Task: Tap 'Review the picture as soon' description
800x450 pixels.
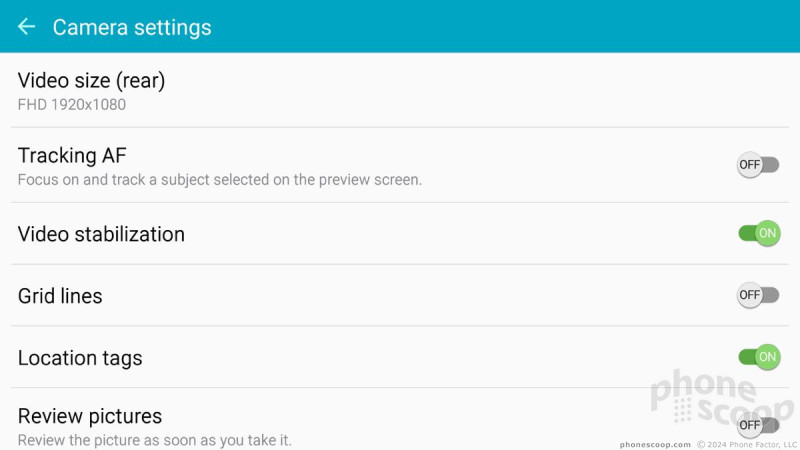Action: 154,440
